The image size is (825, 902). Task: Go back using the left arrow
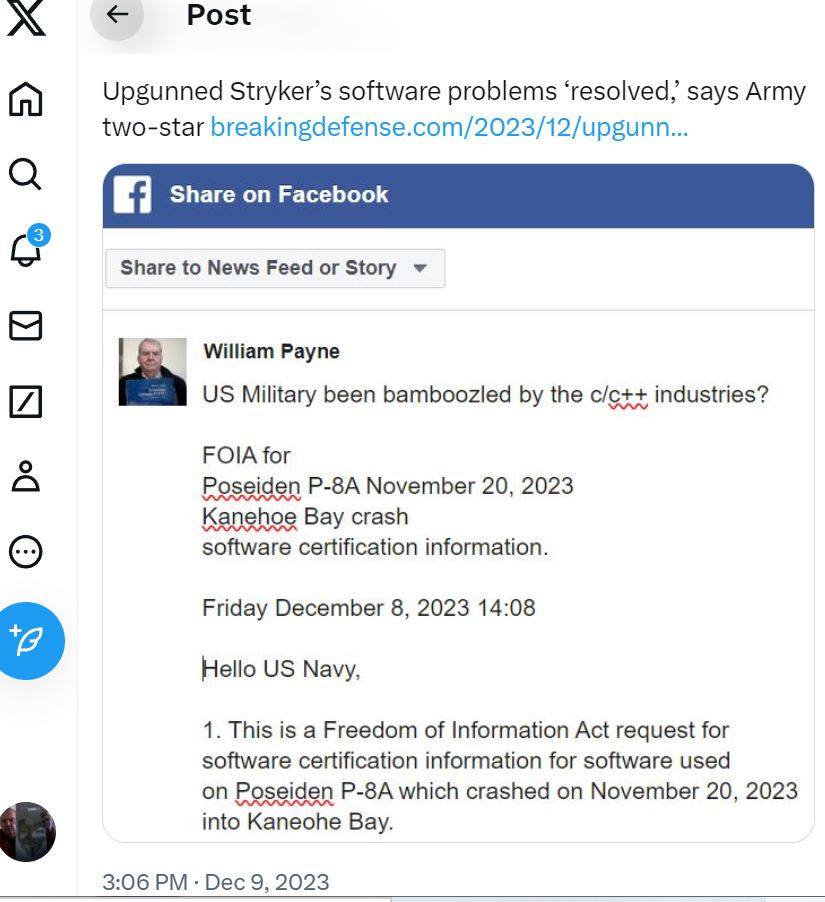[117, 14]
